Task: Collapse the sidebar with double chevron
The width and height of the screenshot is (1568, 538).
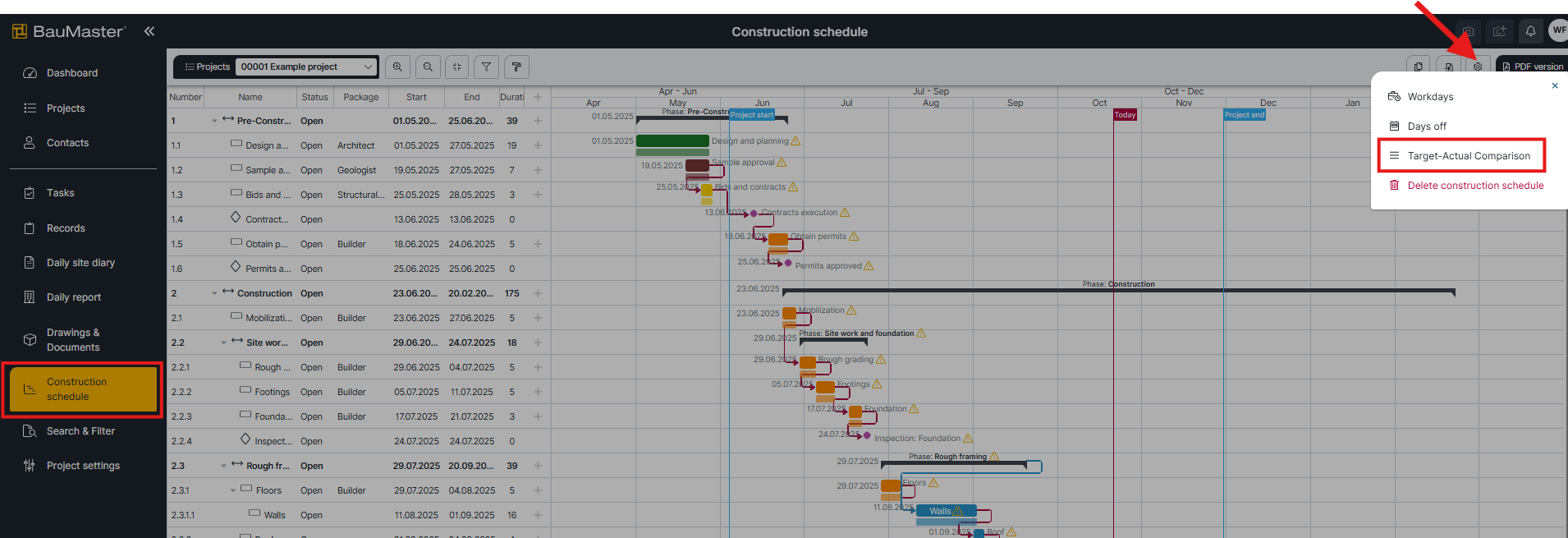Action: (149, 31)
